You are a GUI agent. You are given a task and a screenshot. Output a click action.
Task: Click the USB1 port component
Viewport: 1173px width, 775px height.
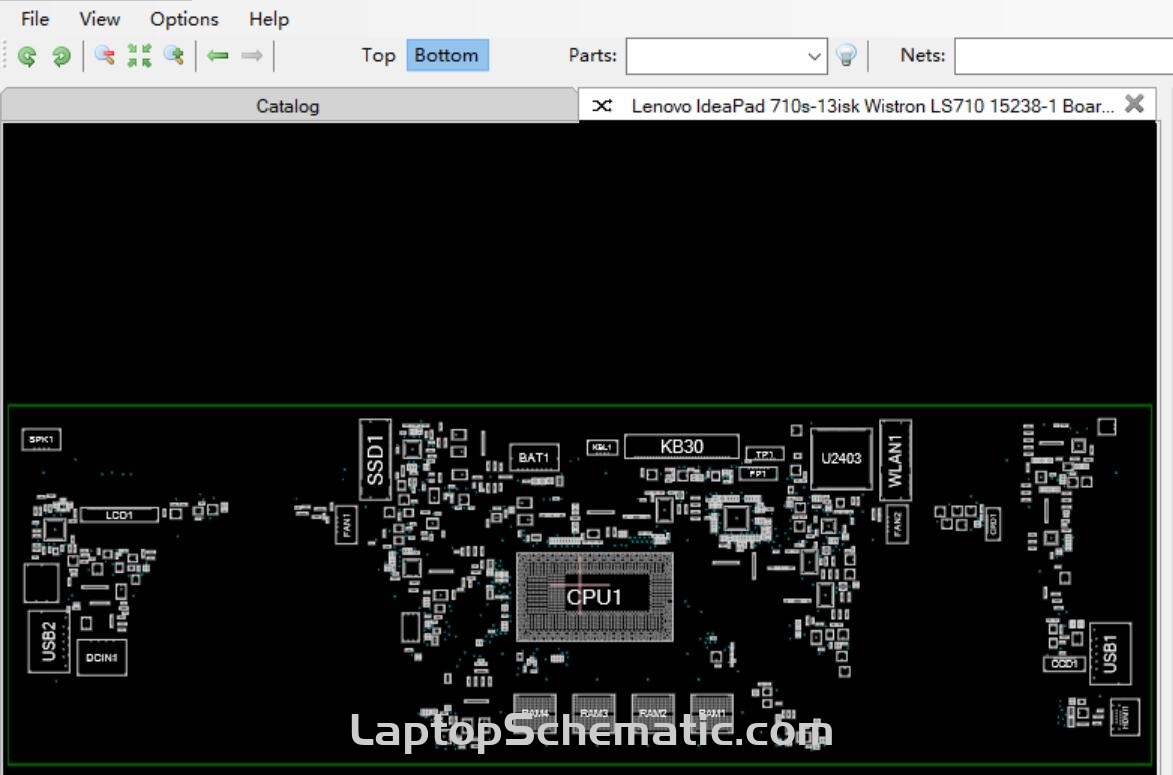point(1110,653)
